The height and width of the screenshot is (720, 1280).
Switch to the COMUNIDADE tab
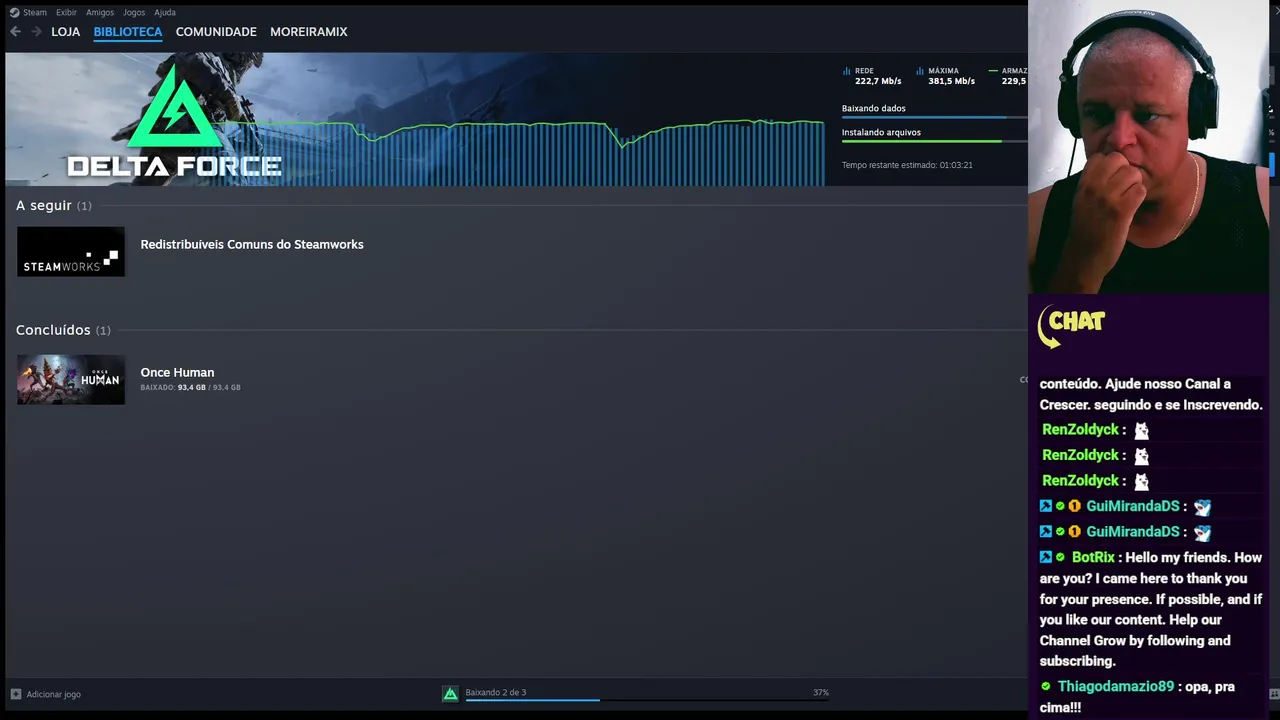(x=216, y=32)
